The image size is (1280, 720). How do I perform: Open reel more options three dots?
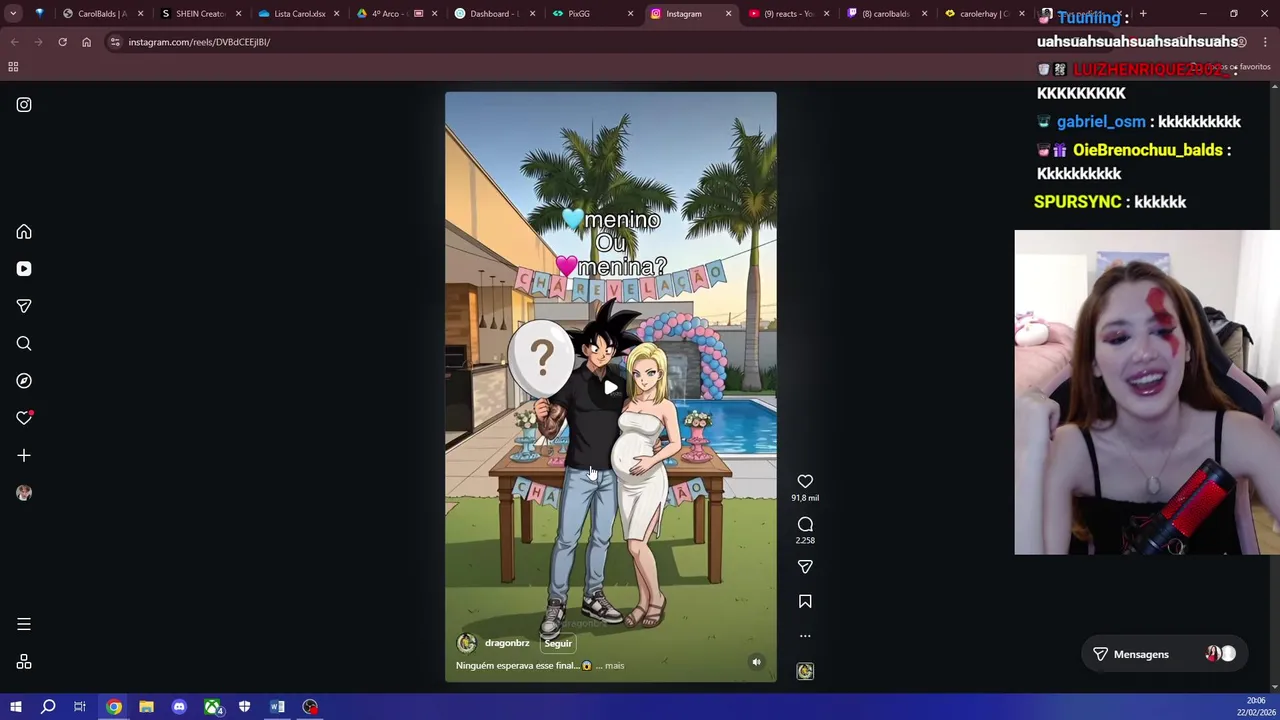(x=805, y=636)
